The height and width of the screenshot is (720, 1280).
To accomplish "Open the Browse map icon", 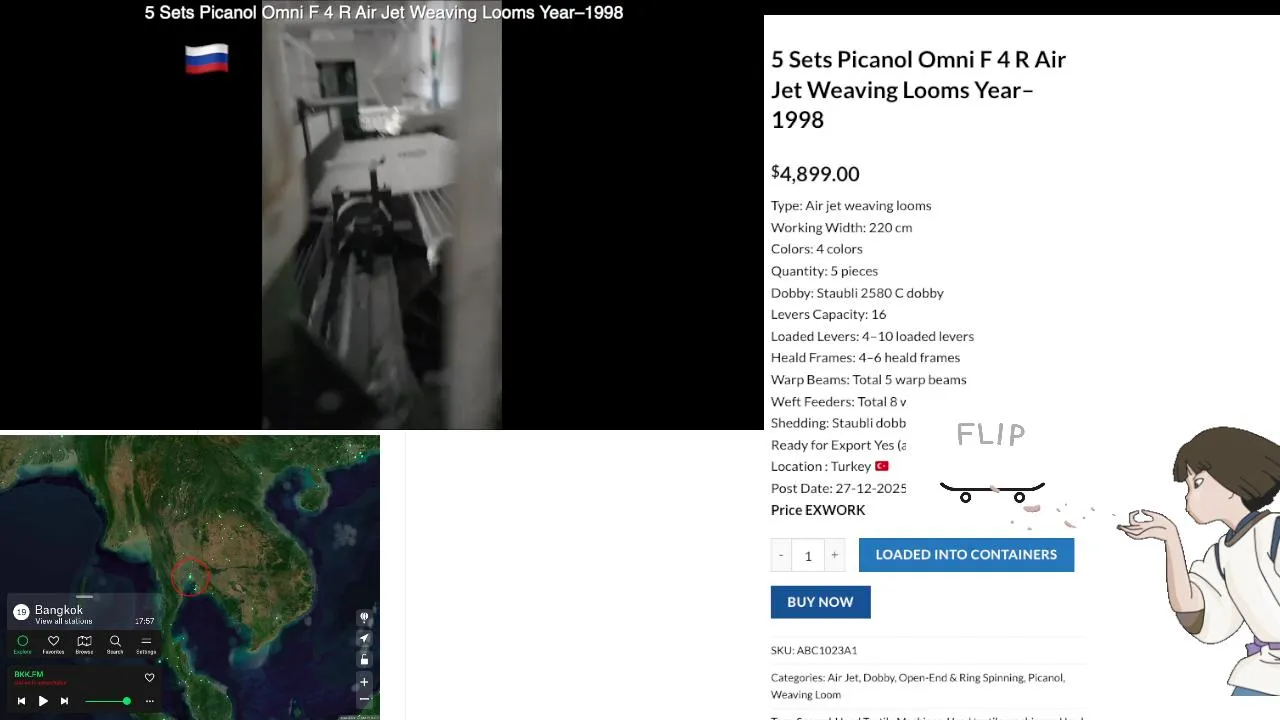I will point(84,644).
